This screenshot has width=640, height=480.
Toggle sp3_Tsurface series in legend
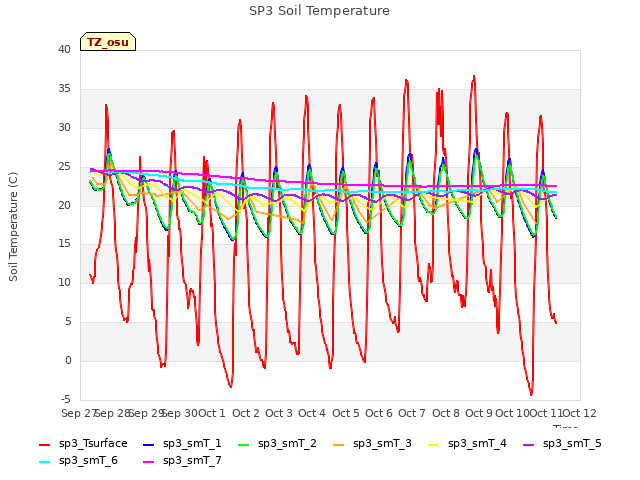click(83, 443)
